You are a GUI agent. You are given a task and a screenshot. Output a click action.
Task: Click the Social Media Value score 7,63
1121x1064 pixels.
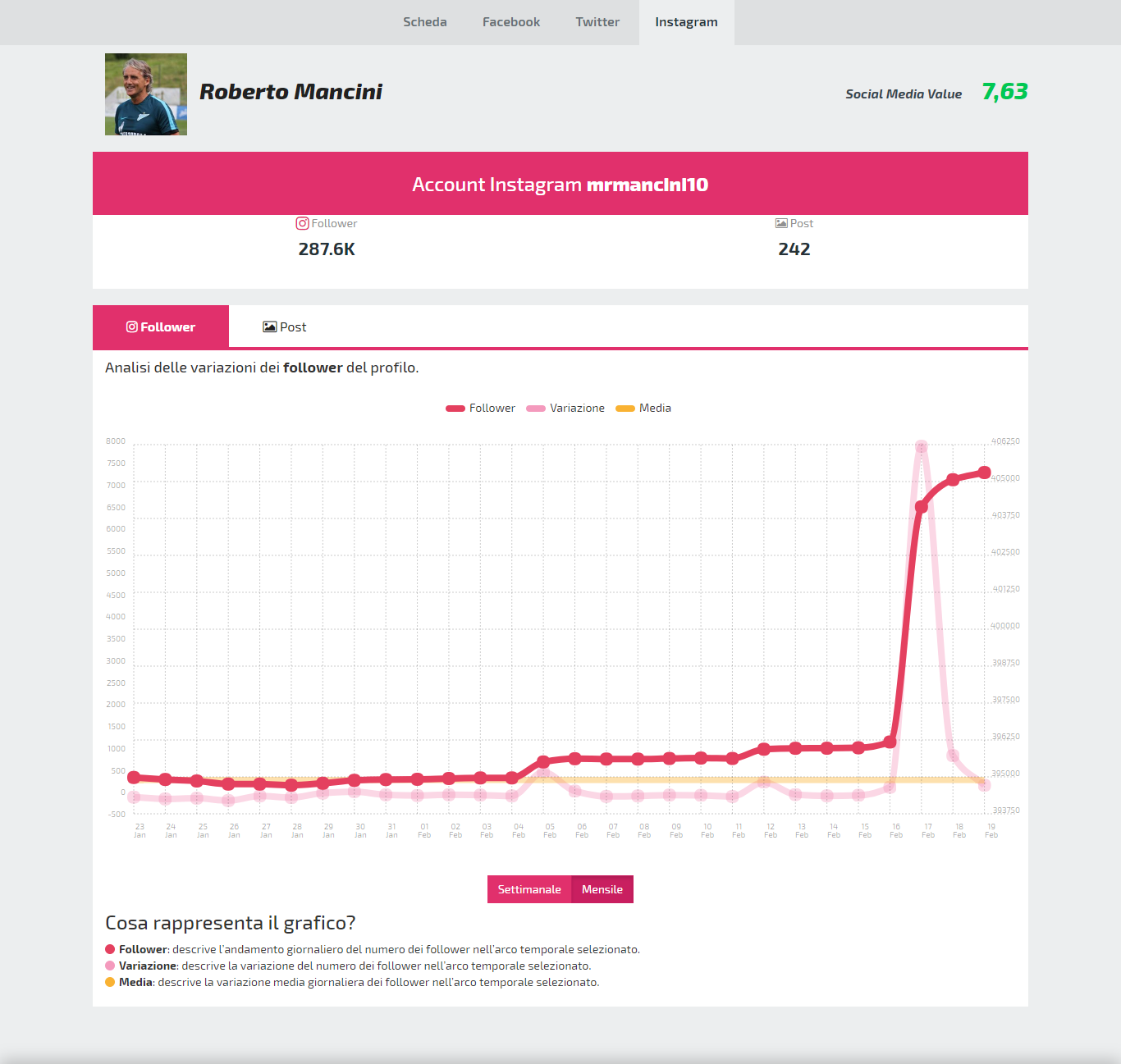click(1004, 92)
